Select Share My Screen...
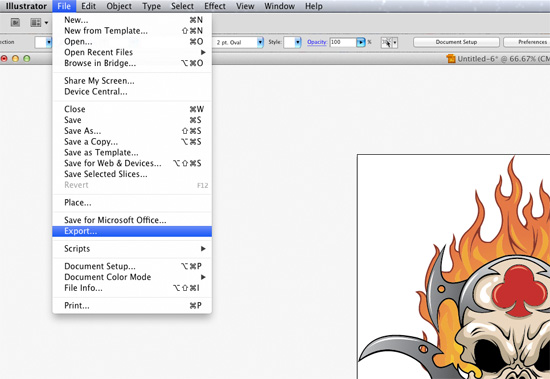The height and width of the screenshot is (379, 550). (x=132, y=81)
